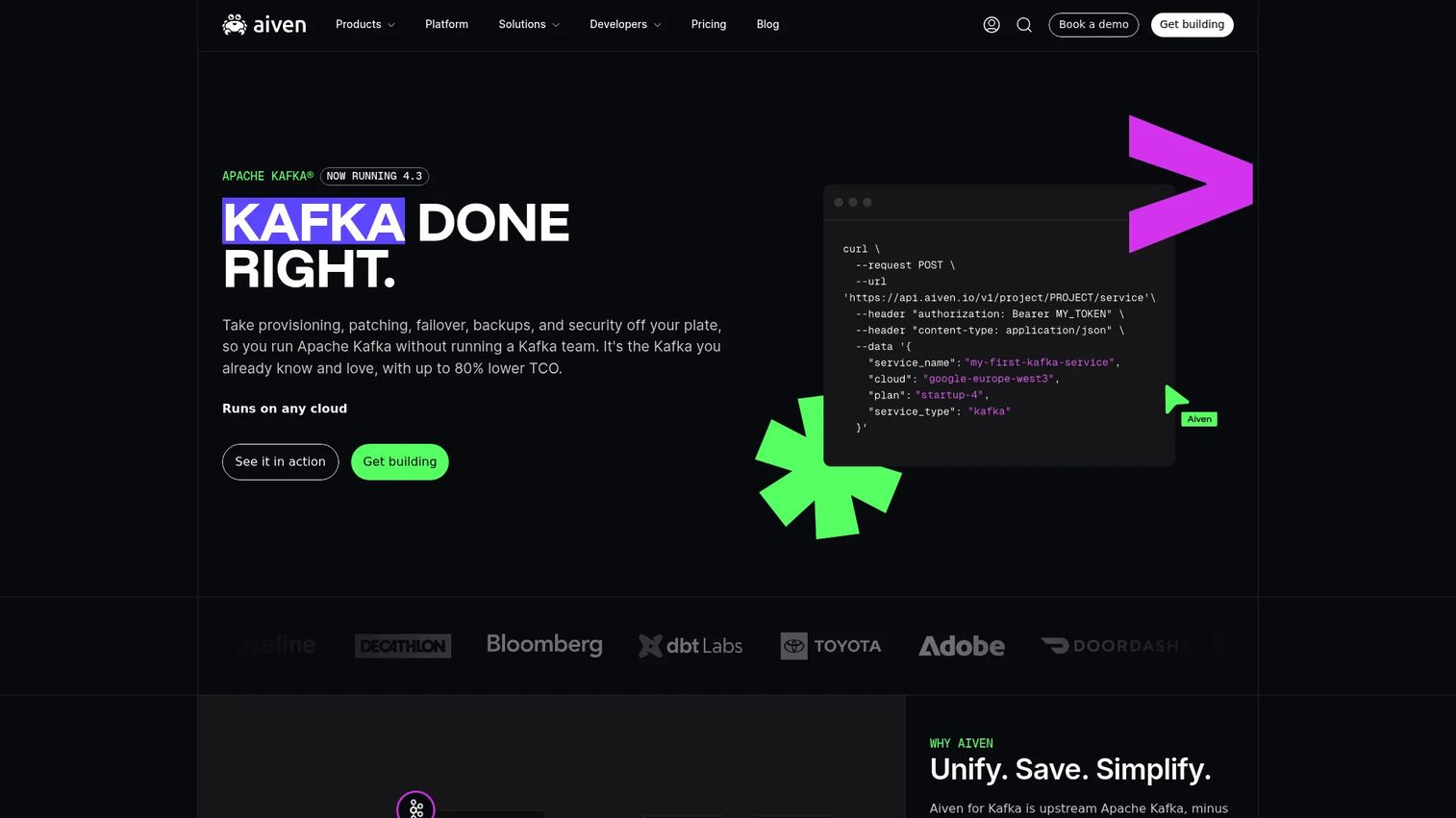The image size is (1456, 818).
Task: Expand the Developers dropdown menu
Action: coord(625,25)
